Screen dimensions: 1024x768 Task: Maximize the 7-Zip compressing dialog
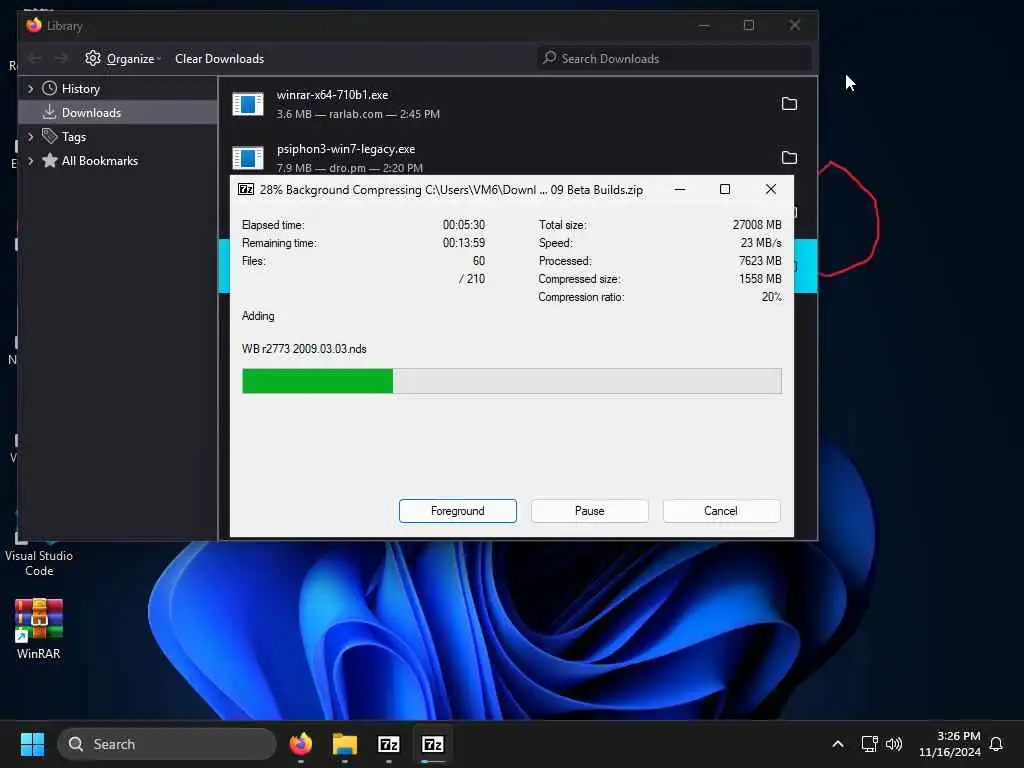(x=725, y=189)
